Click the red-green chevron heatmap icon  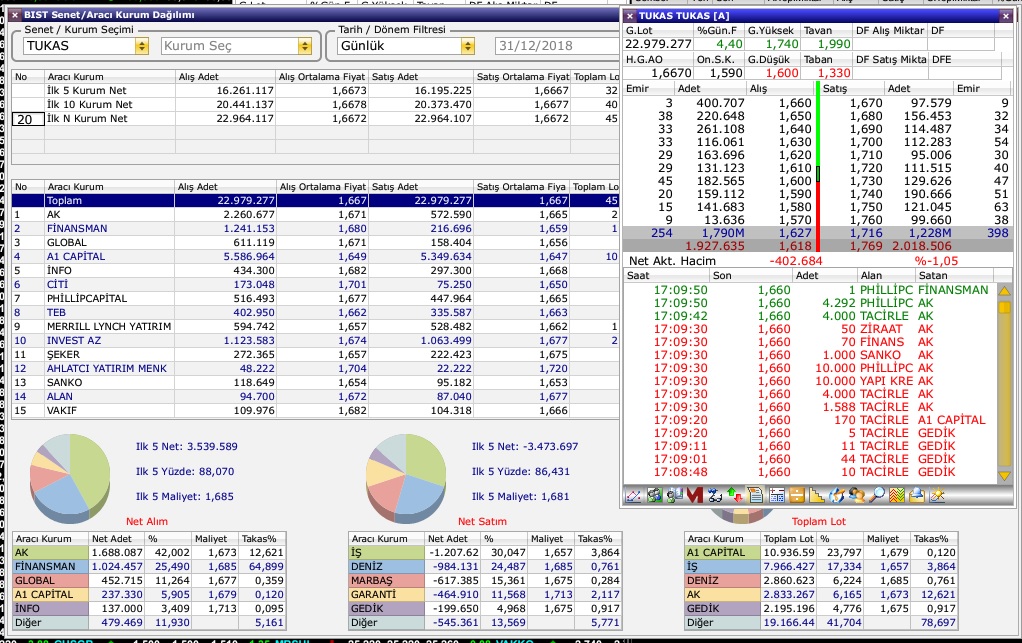coord(897,495)
